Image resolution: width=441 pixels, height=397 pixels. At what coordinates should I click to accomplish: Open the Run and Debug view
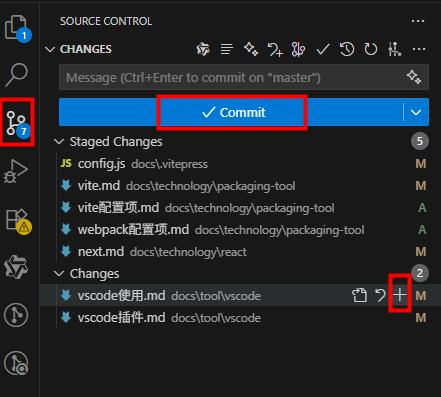tap(16, 171)
